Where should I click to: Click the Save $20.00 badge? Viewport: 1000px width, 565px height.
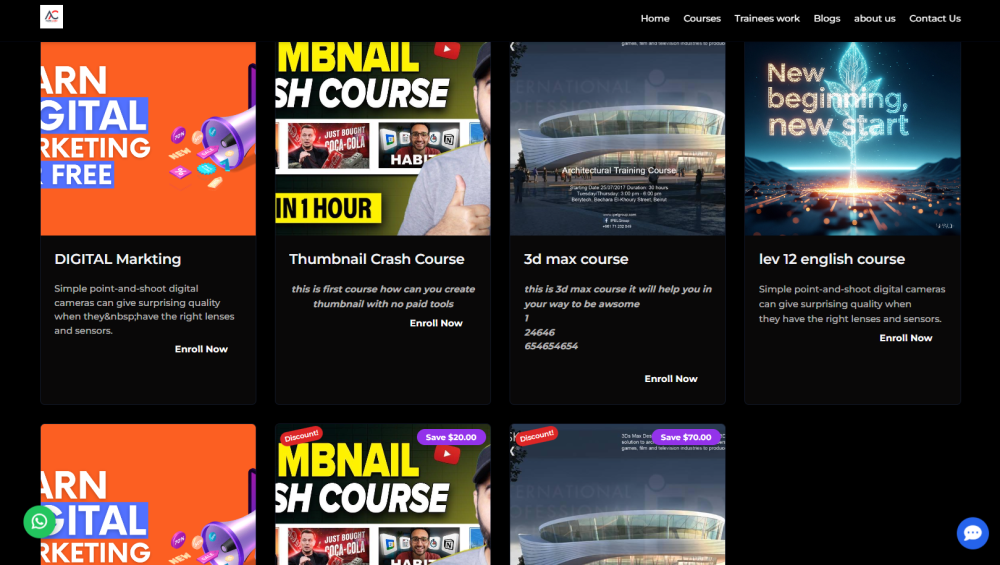451,437
